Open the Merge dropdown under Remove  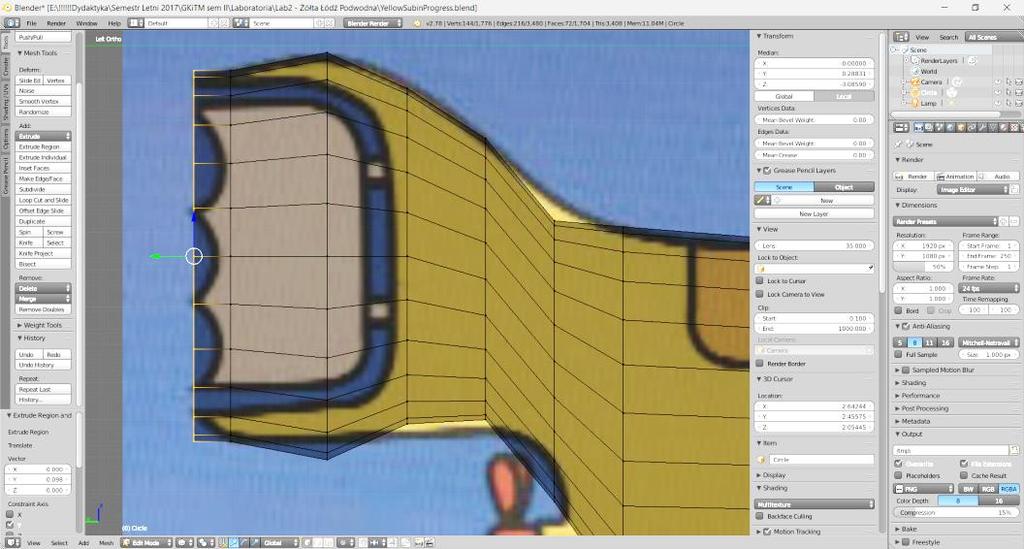pyautogui.click(x=43, y=298)
